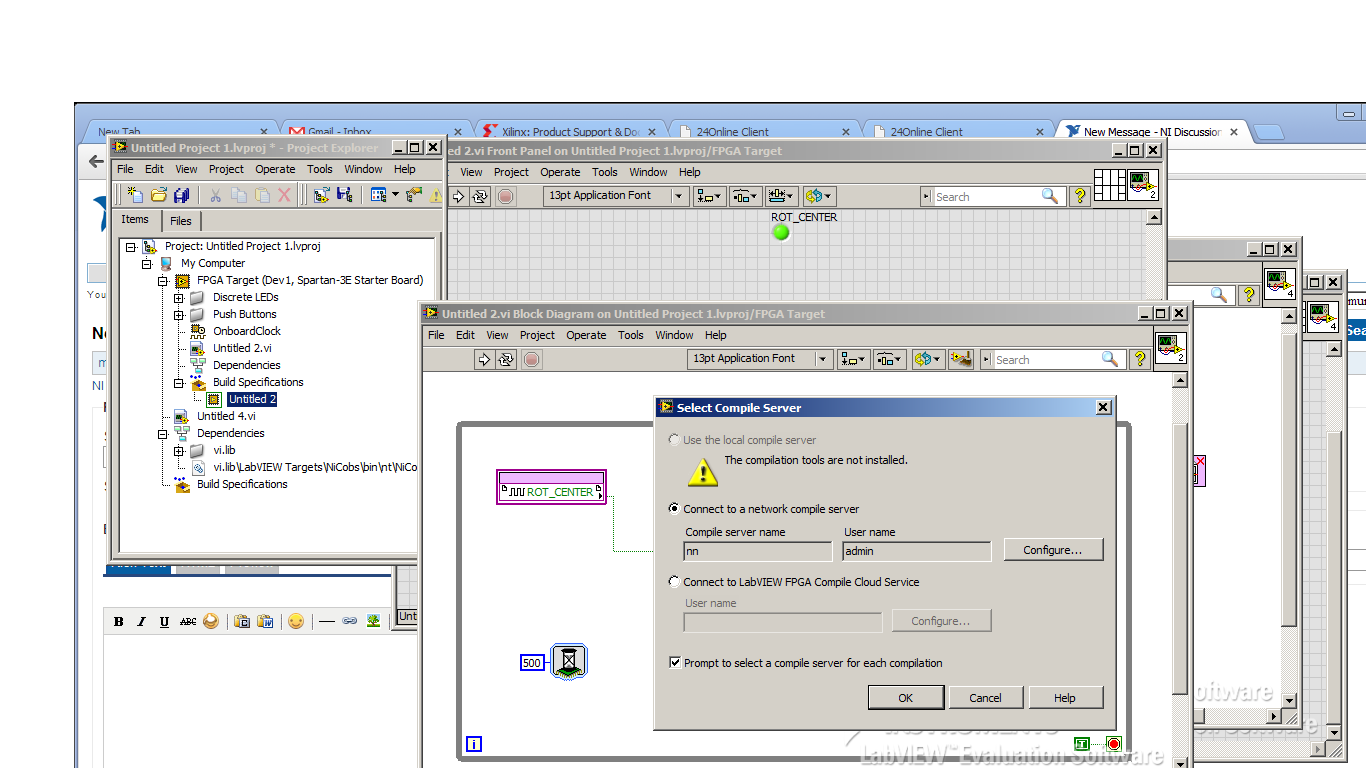1366x768 pixels.
Task: Open Align Objects dropdown in Block Diagram
Action: coord(854,359)
